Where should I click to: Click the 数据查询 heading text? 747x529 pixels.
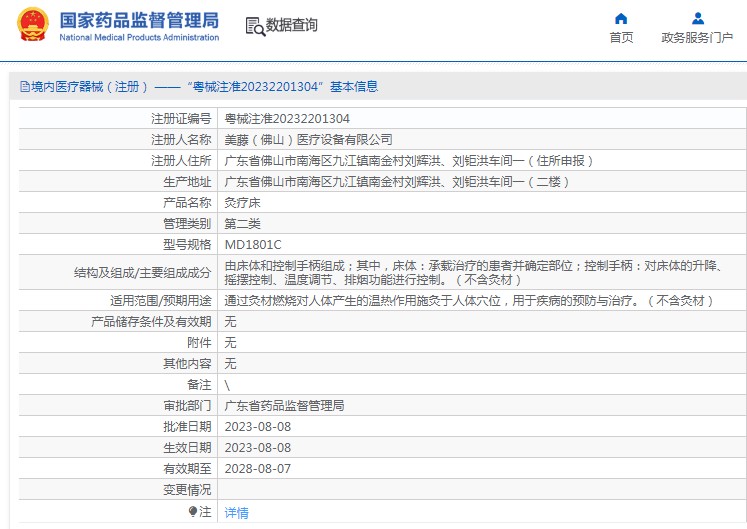click(292, 26)
